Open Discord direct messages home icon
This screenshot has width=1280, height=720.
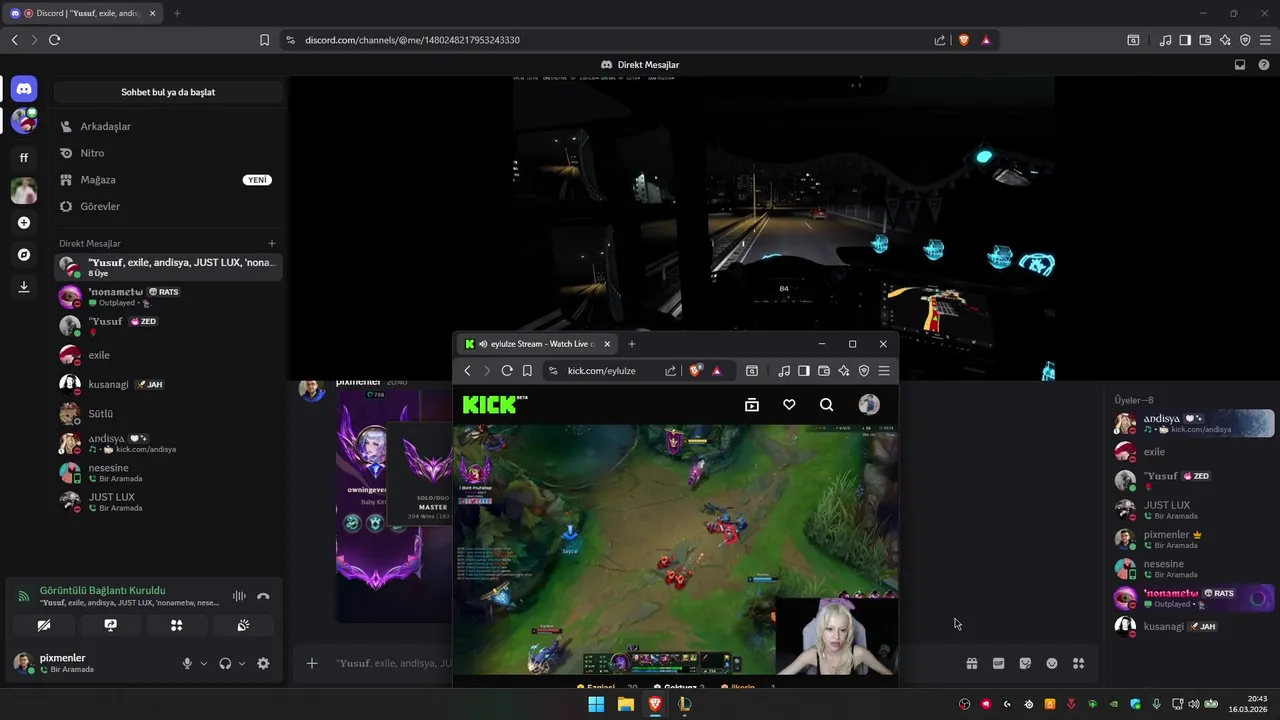click(24, 89)
